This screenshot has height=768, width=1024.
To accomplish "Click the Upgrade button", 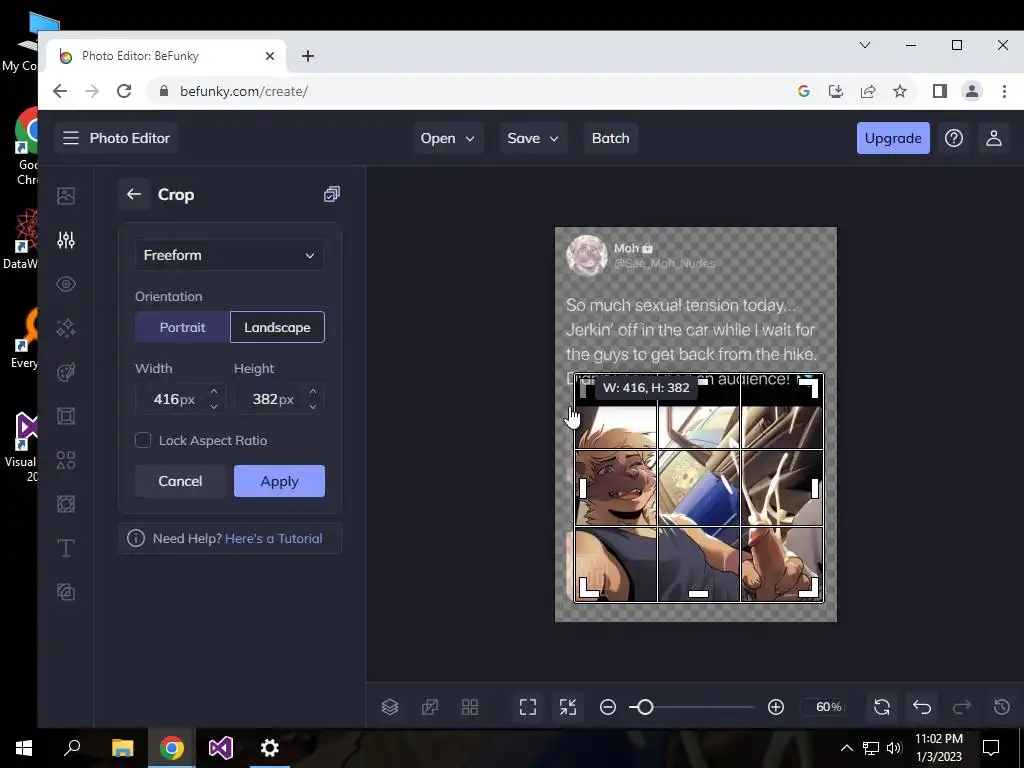I will (893, 138).
